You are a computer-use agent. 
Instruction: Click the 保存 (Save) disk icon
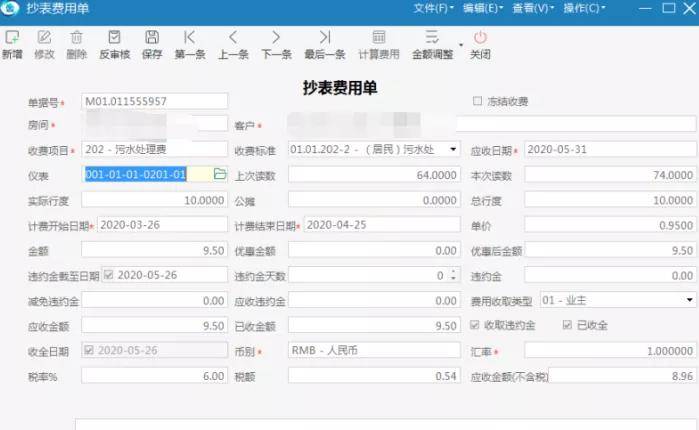point(152,37)
